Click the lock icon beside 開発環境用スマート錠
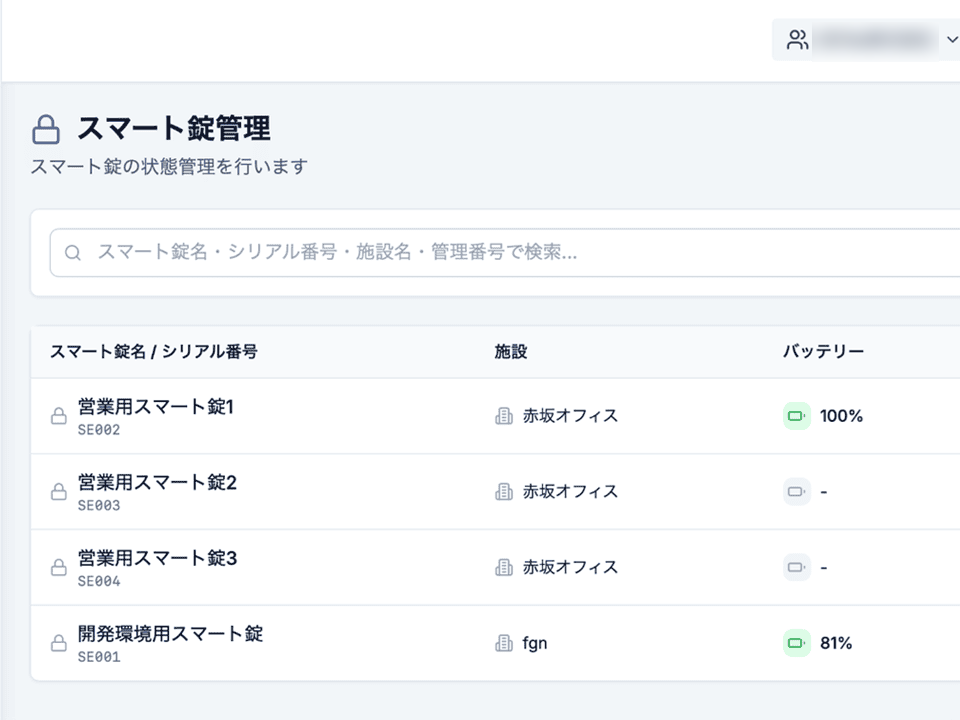The image size is (960, 720). click(x=59, y=643)
